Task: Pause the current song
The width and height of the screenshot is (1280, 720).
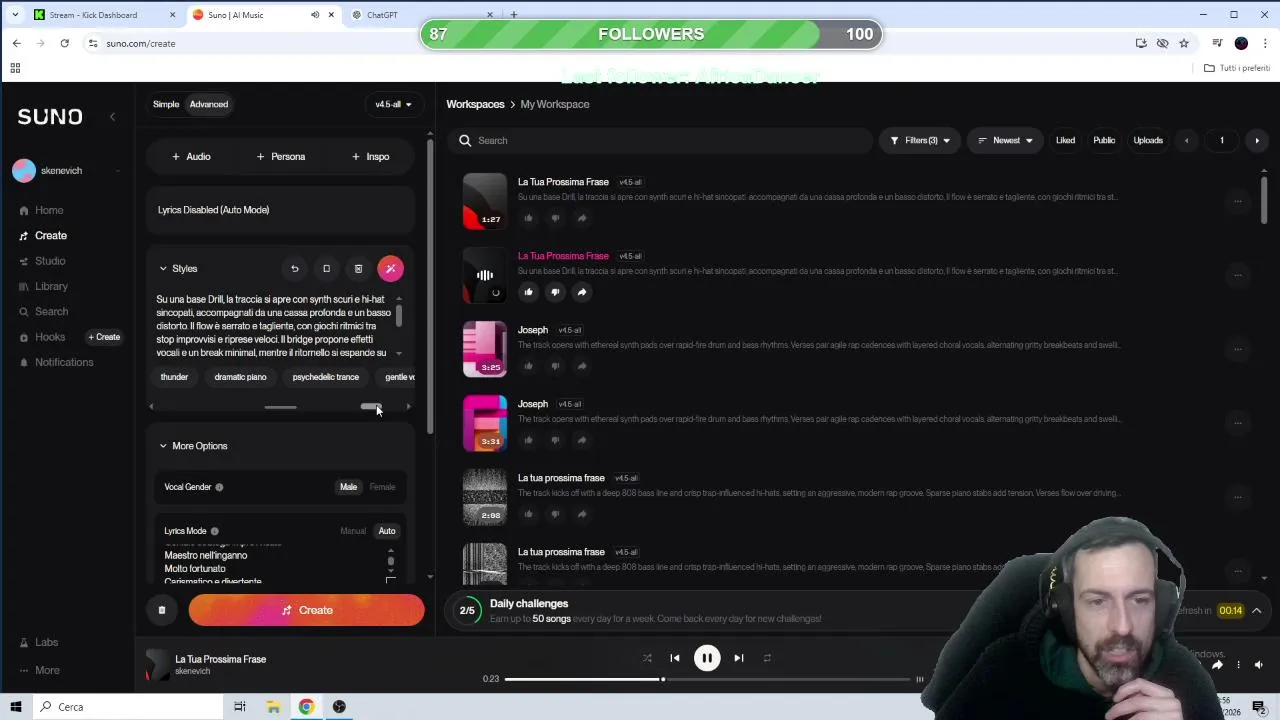Action: click(x=707, y=658)
